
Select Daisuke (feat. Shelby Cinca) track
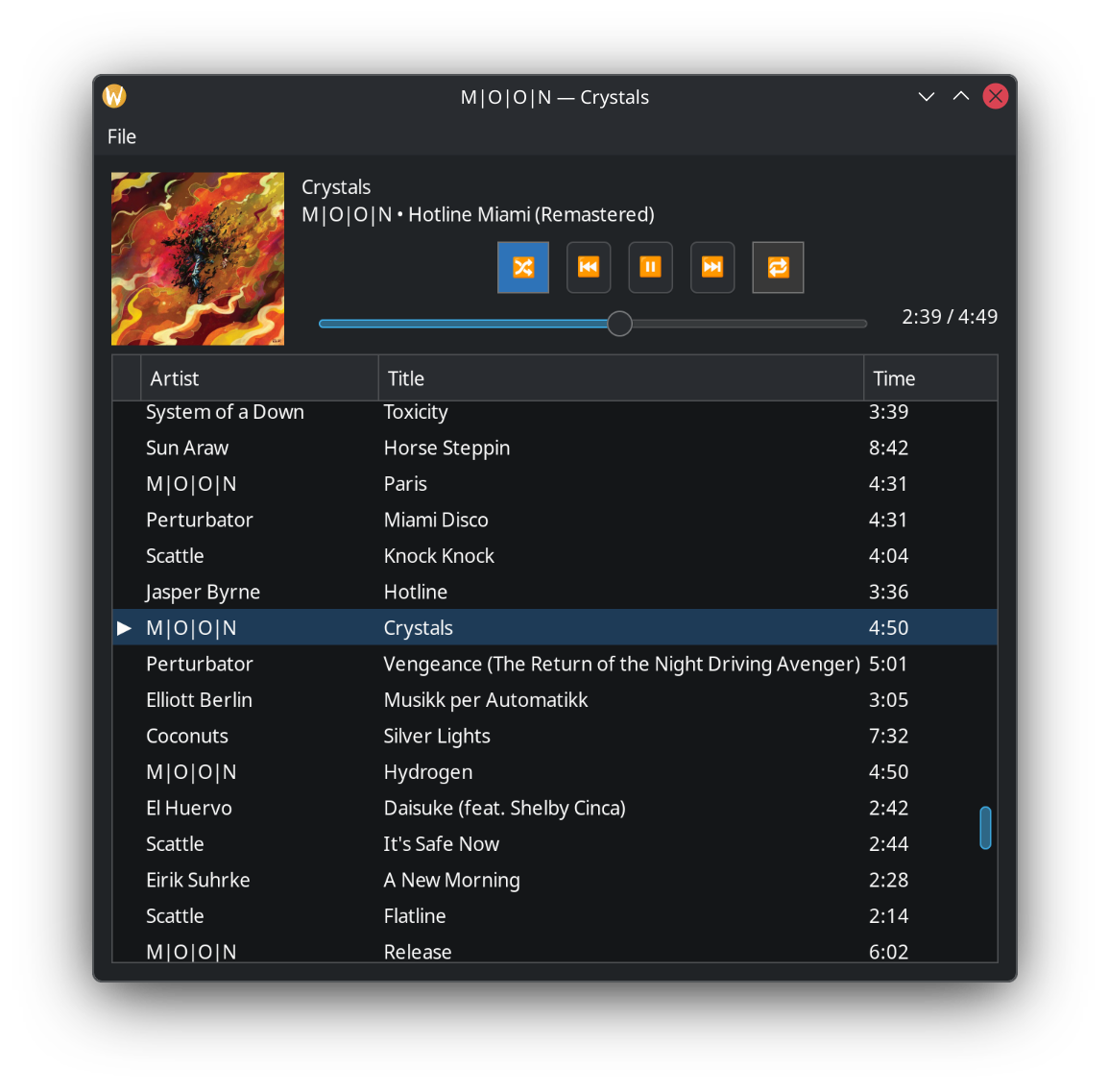555,809
